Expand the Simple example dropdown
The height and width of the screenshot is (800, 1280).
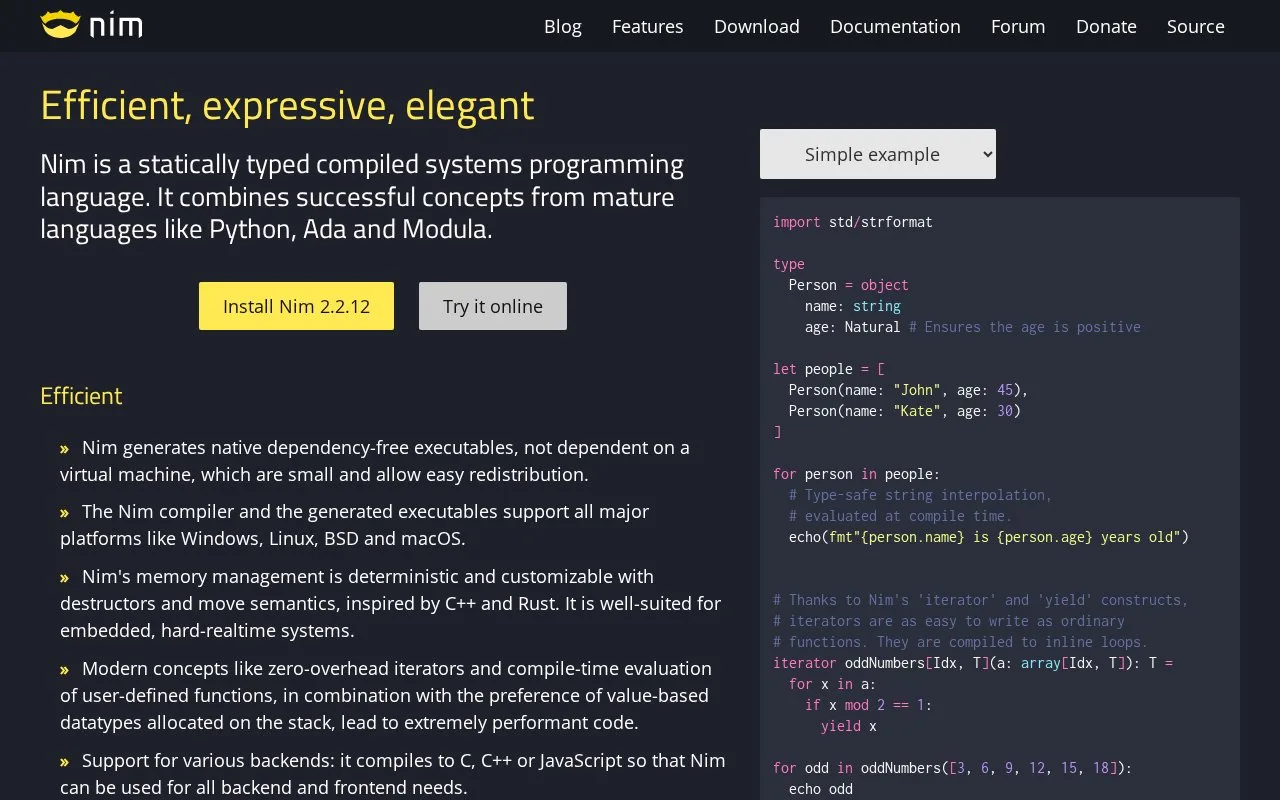point(878,154)
